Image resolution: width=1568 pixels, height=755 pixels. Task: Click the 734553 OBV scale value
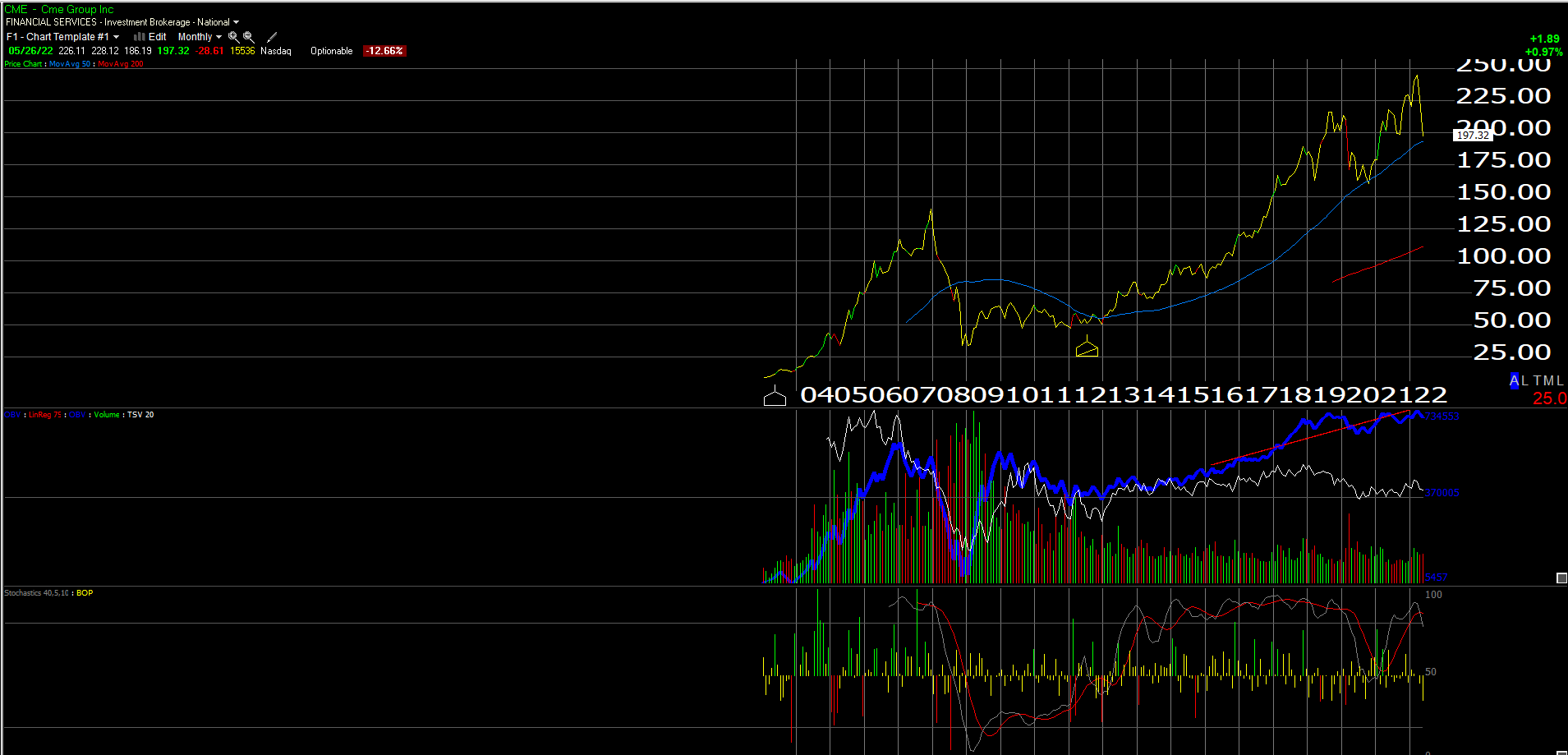pos(1442,417)
